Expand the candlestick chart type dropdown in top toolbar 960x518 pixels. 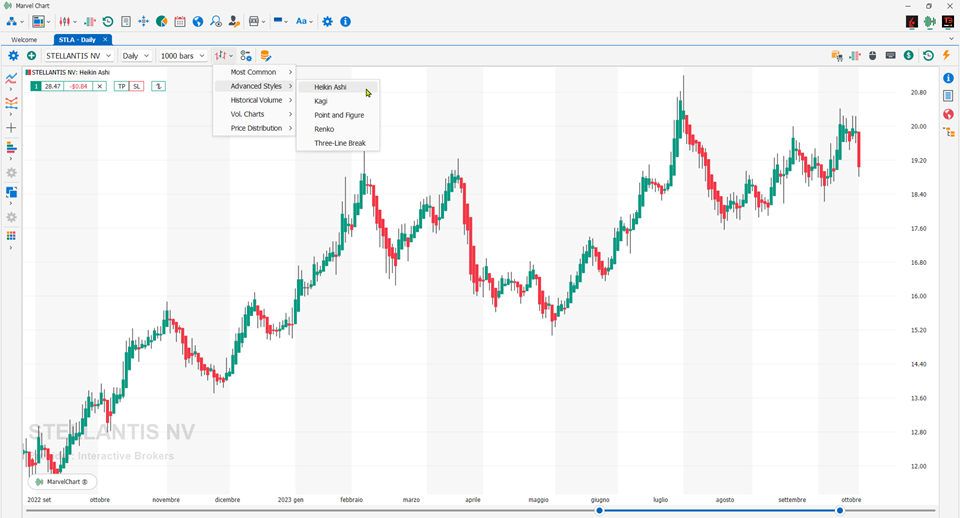click(x=75, y=21)
